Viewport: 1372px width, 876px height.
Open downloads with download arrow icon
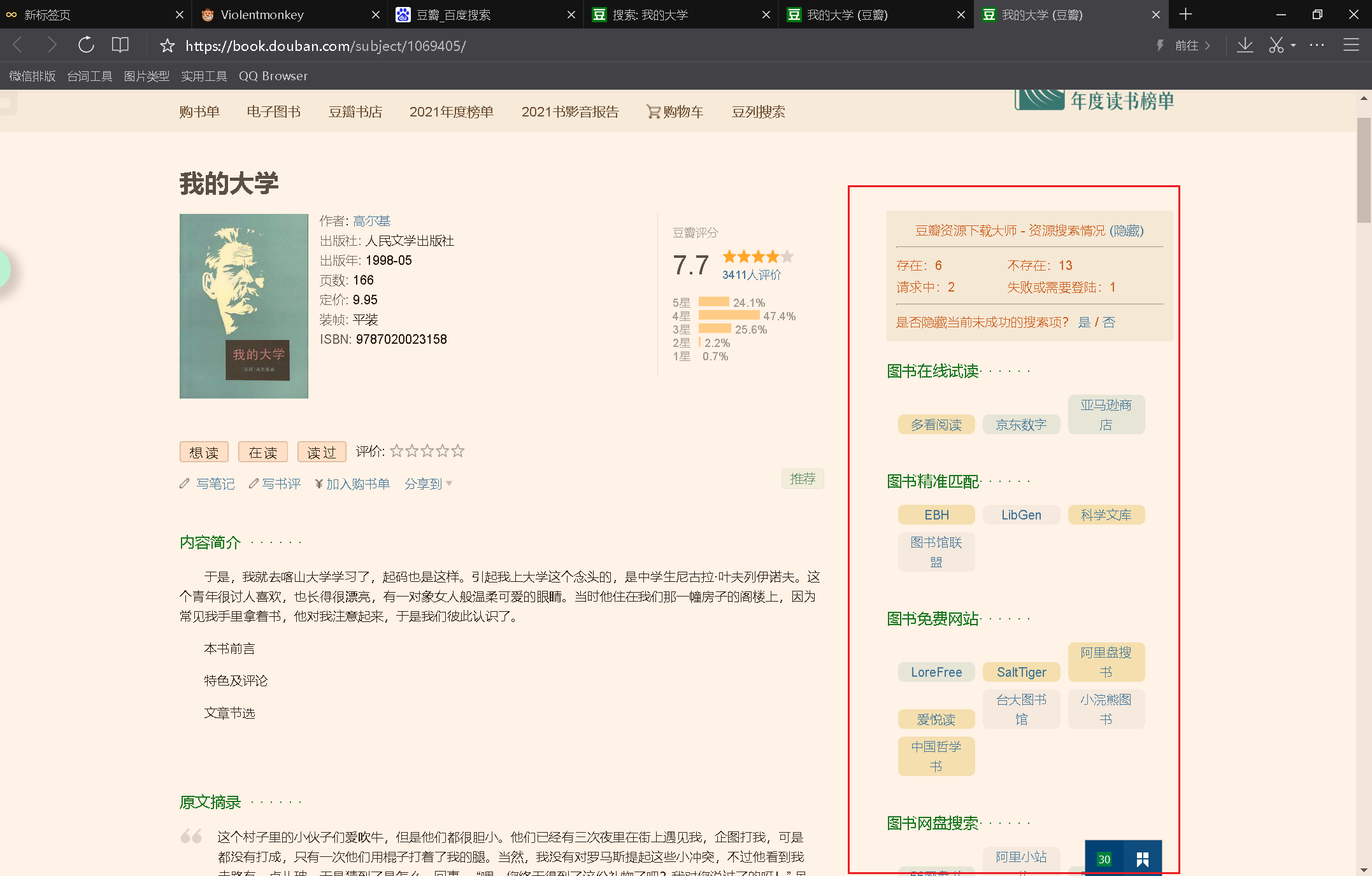1245,45
